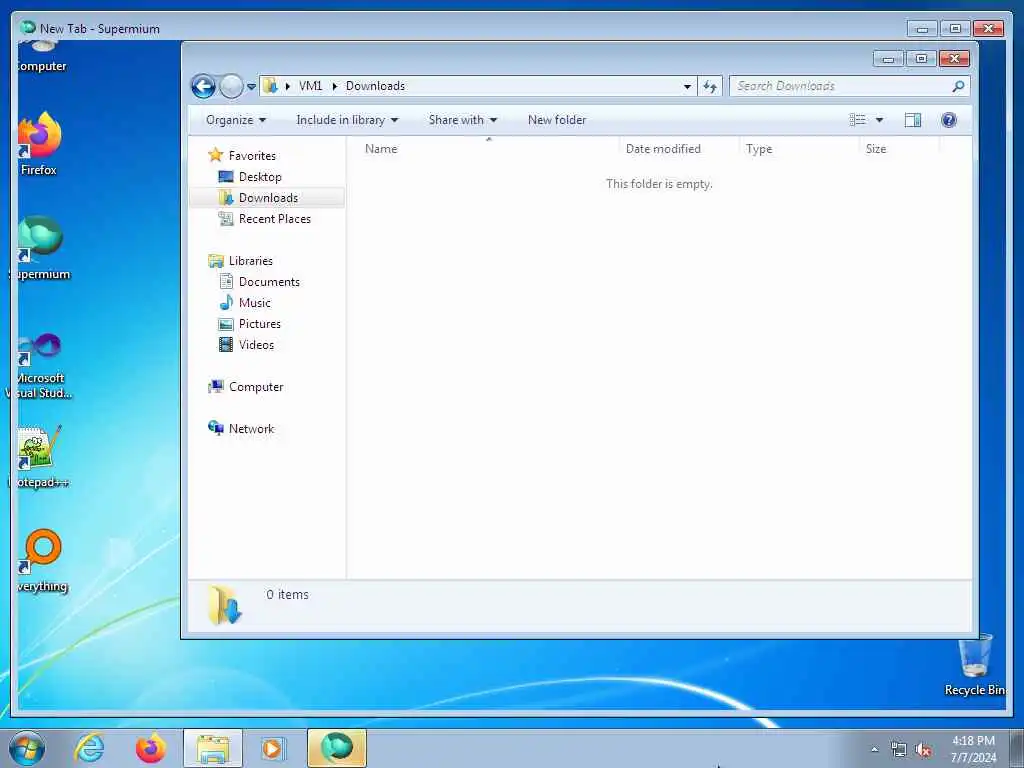Click the '0 items' status text
Image resolution: width=1024 pixels, height=768 pixels.
287,594
